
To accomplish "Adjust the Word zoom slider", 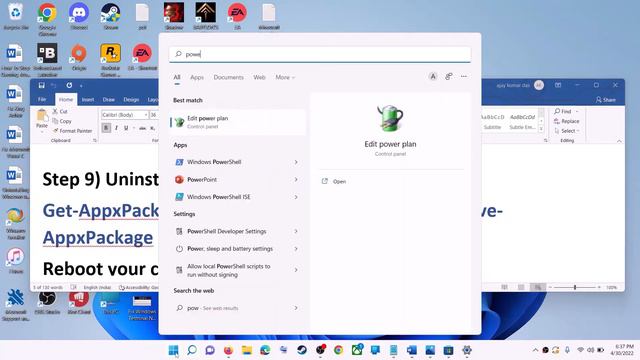I will (575, 287).
